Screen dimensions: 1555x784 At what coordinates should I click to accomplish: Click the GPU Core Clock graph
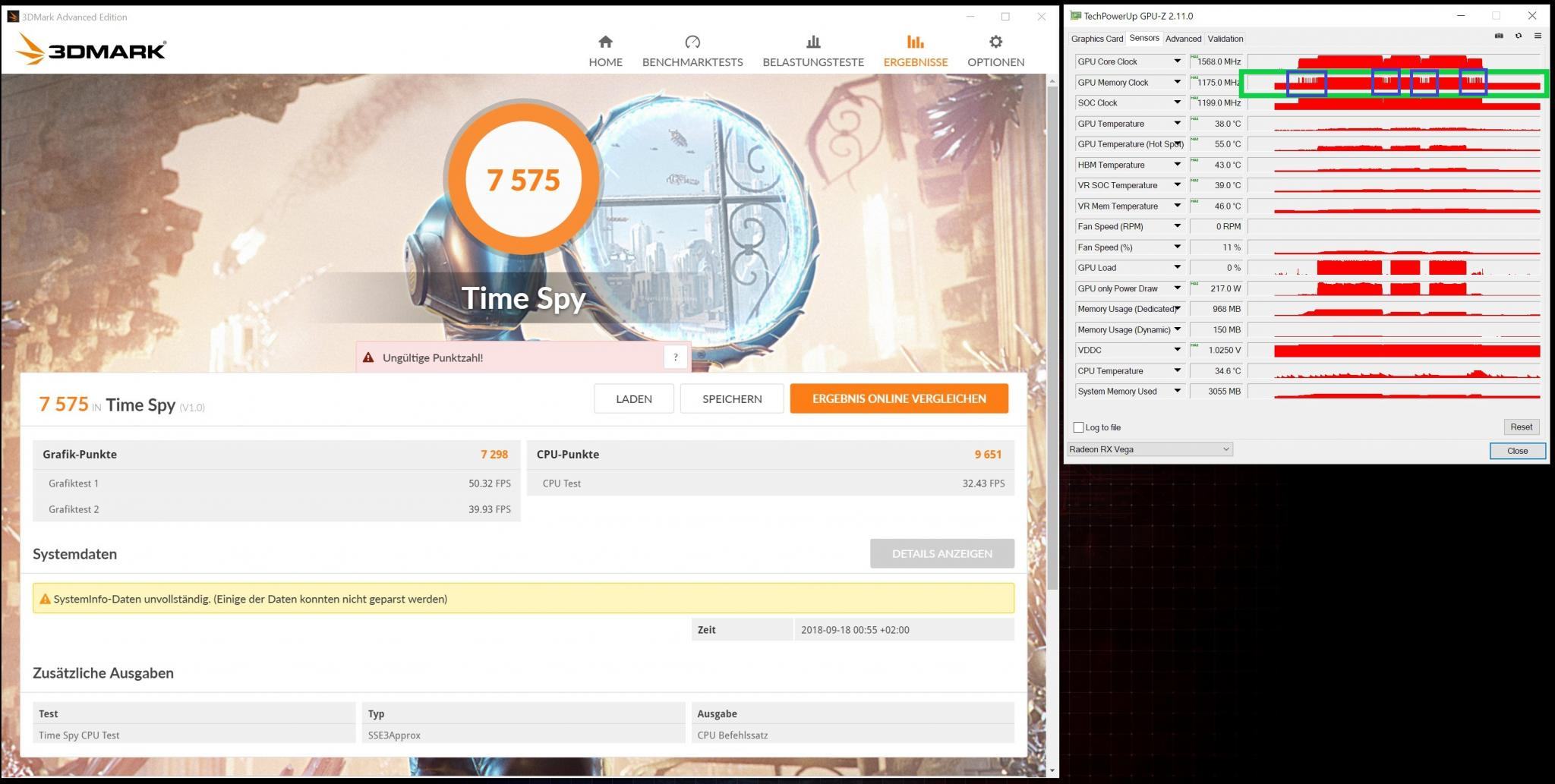[x=1395, y=61]
